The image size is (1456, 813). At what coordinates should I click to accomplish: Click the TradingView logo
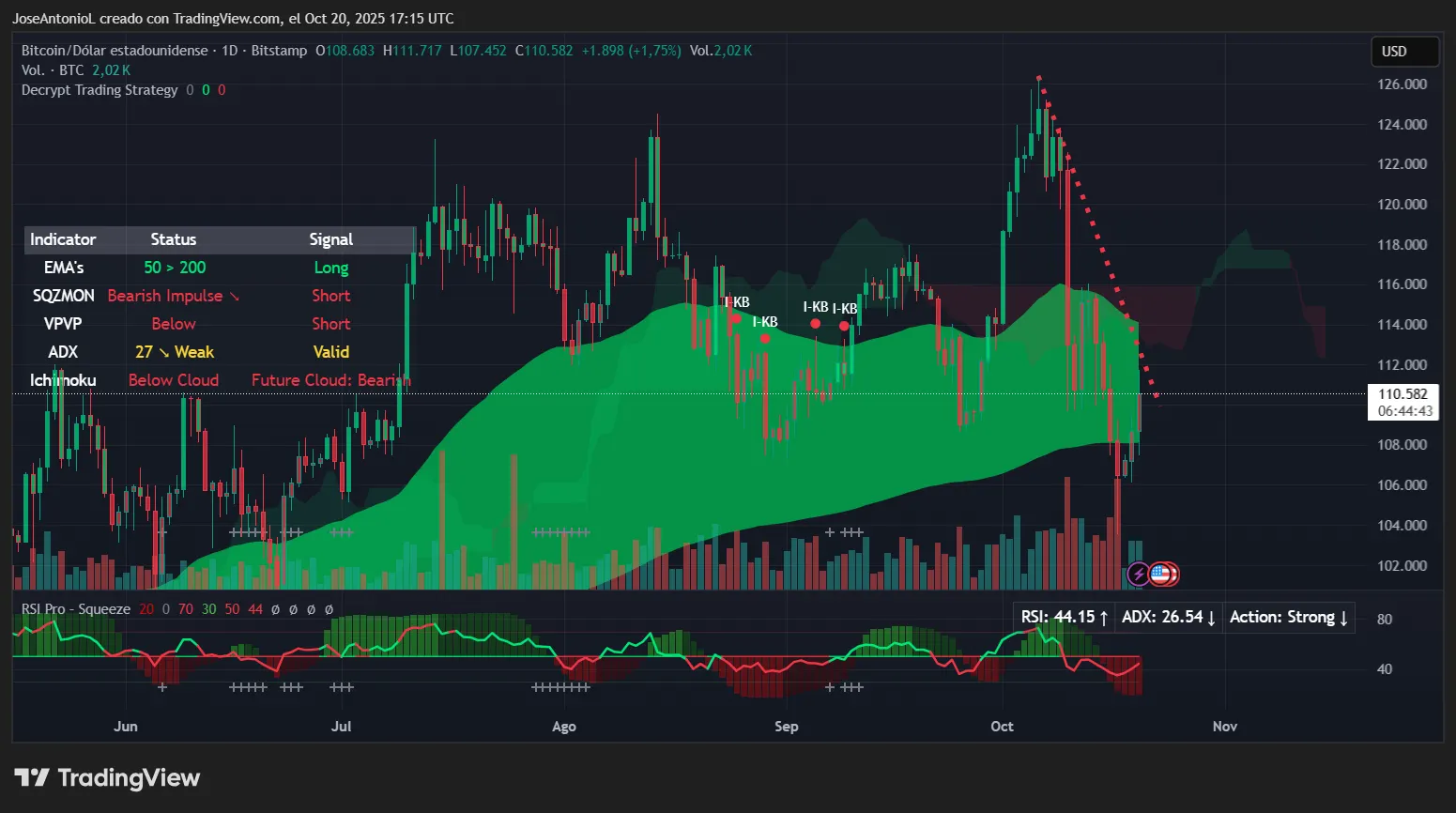pyautogui.click(x=106, y=777)
